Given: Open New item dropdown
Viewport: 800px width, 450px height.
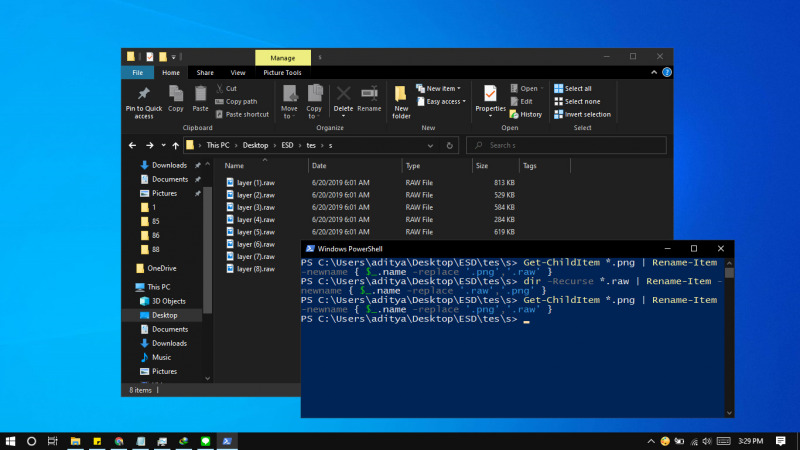Looking at the screenshot, I should click(438, 88).
